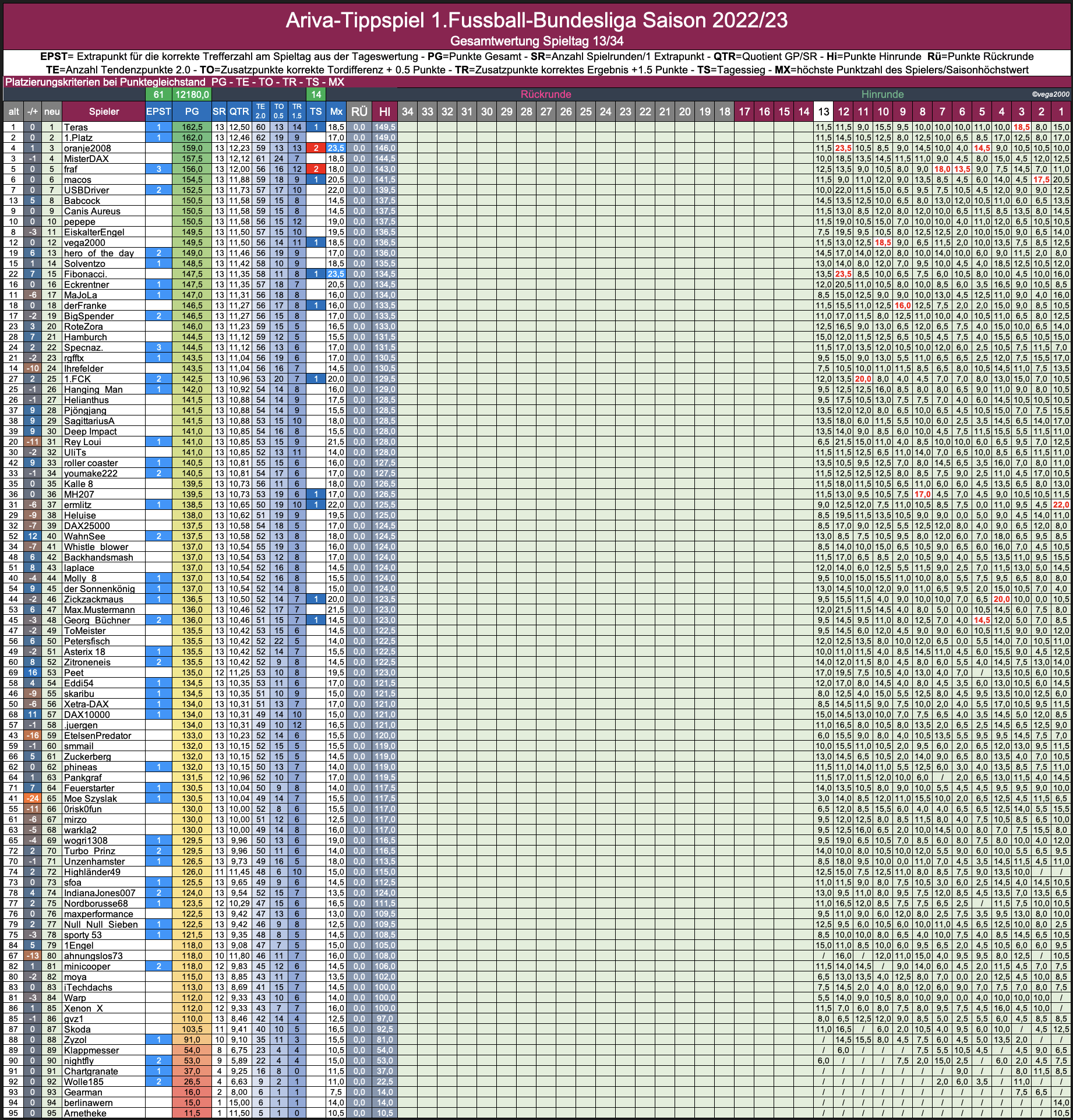Click the 'RÜ' column header
The height and width of the screenshot is (1120, 1073).
tap(359, 111)
